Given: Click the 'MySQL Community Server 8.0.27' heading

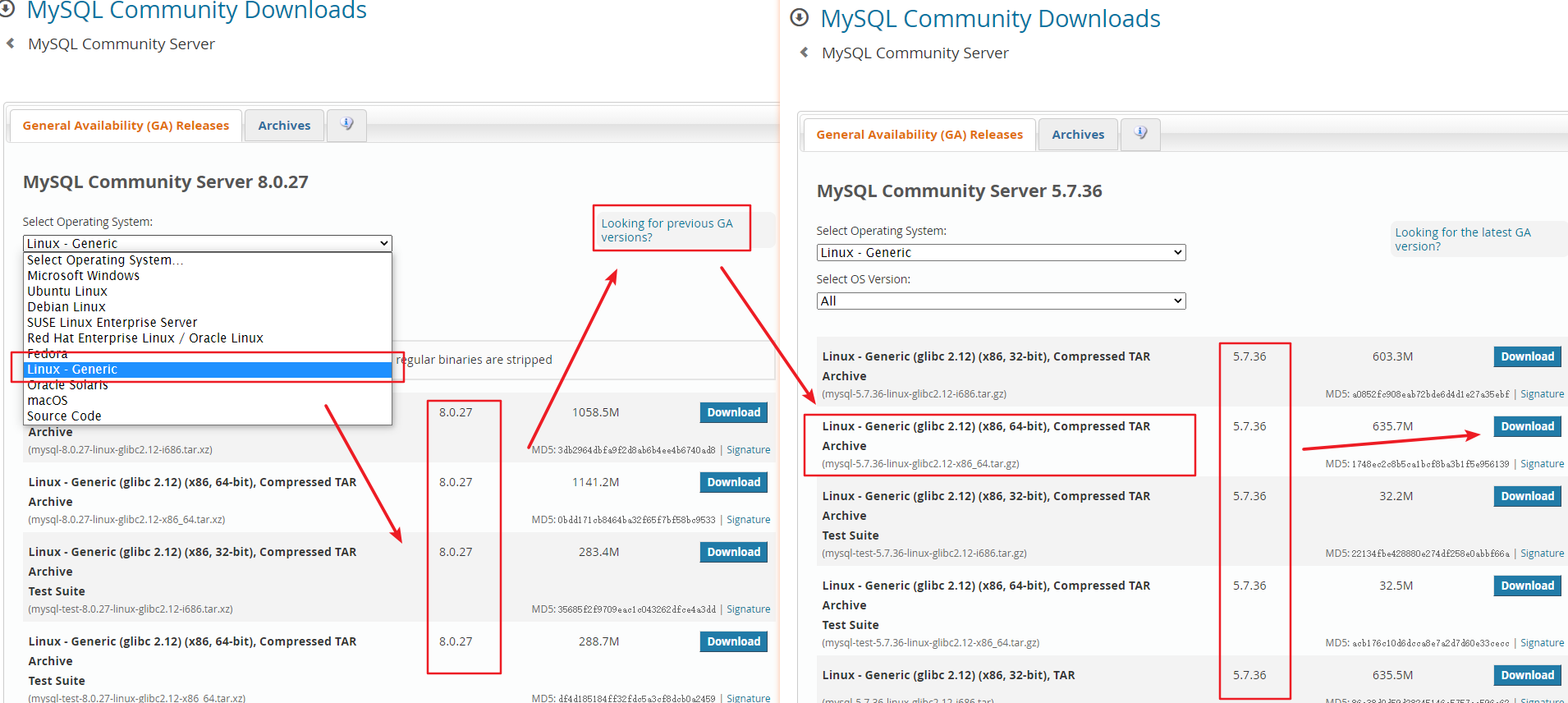Looking at the screenshot, I should pos(166,181).
